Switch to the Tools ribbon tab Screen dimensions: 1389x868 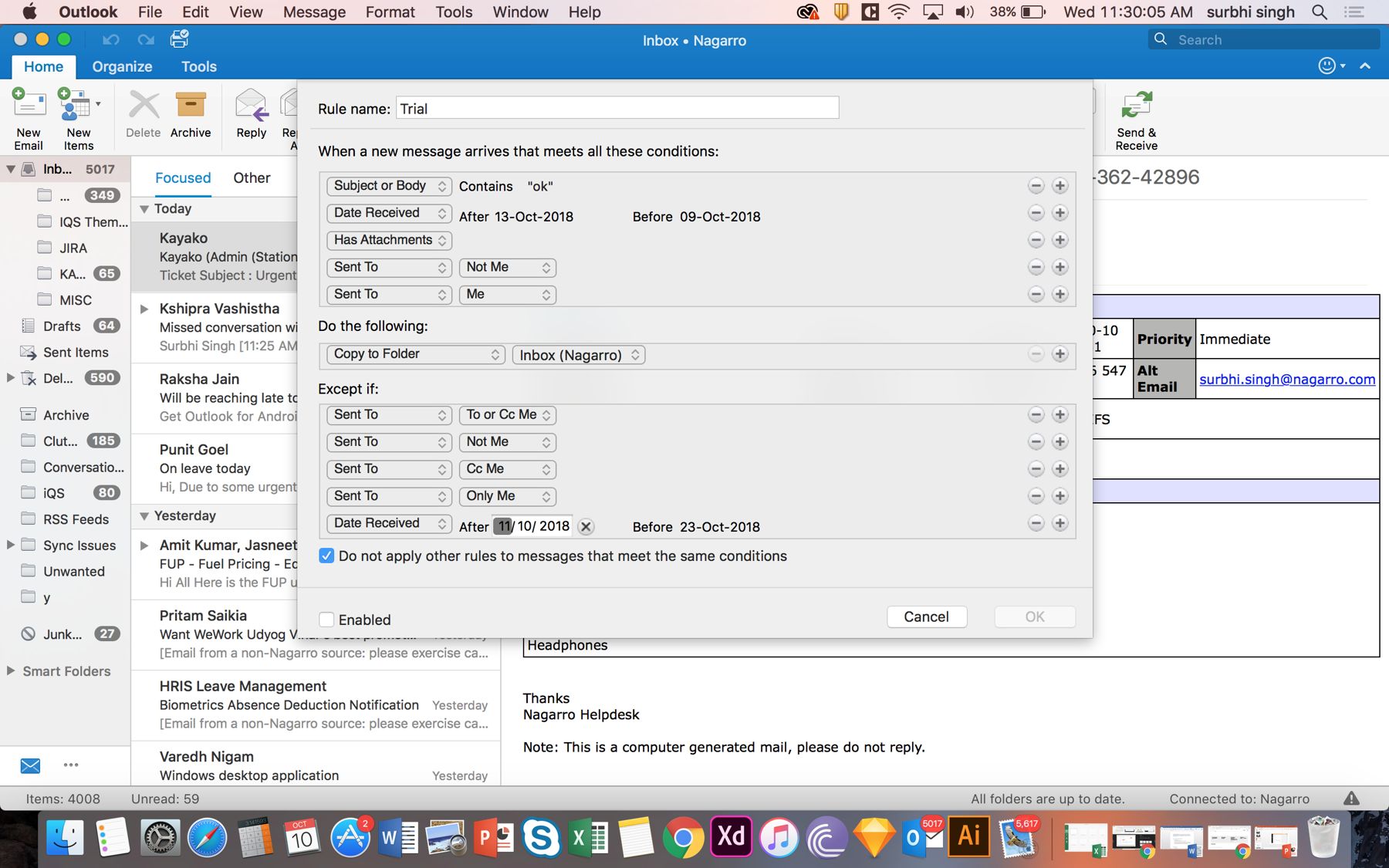(x=199, y=66)
